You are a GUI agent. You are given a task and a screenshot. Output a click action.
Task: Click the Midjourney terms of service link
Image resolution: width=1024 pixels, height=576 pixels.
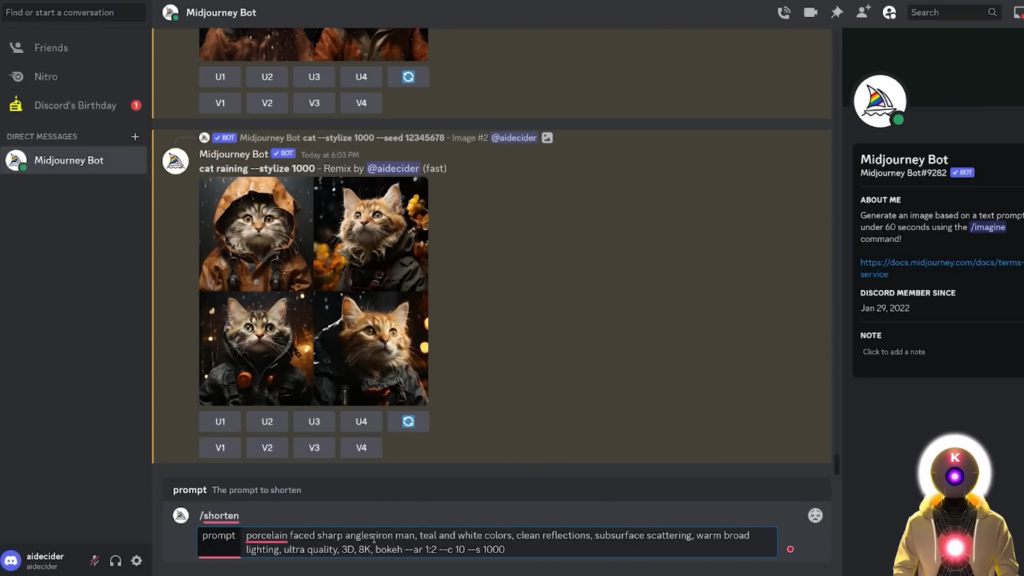tap(942, 268)
